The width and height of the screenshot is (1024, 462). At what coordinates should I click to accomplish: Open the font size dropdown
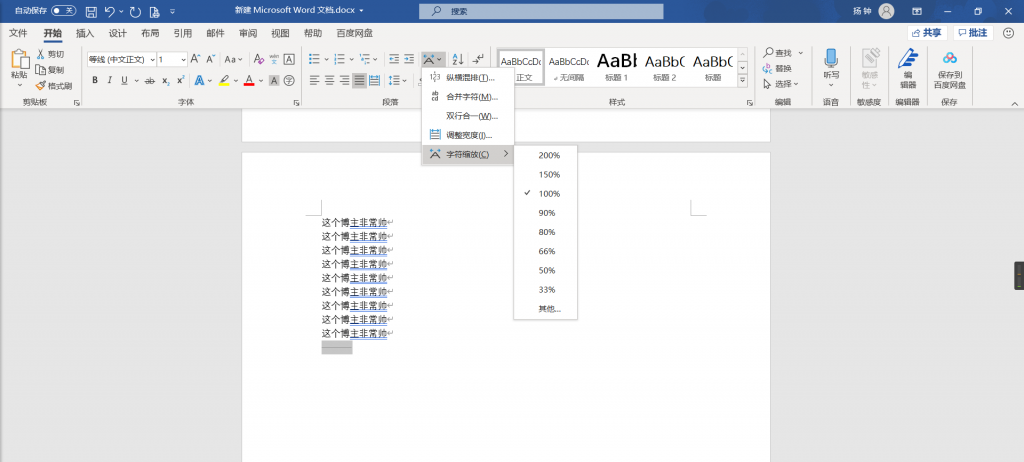[184, 59]
